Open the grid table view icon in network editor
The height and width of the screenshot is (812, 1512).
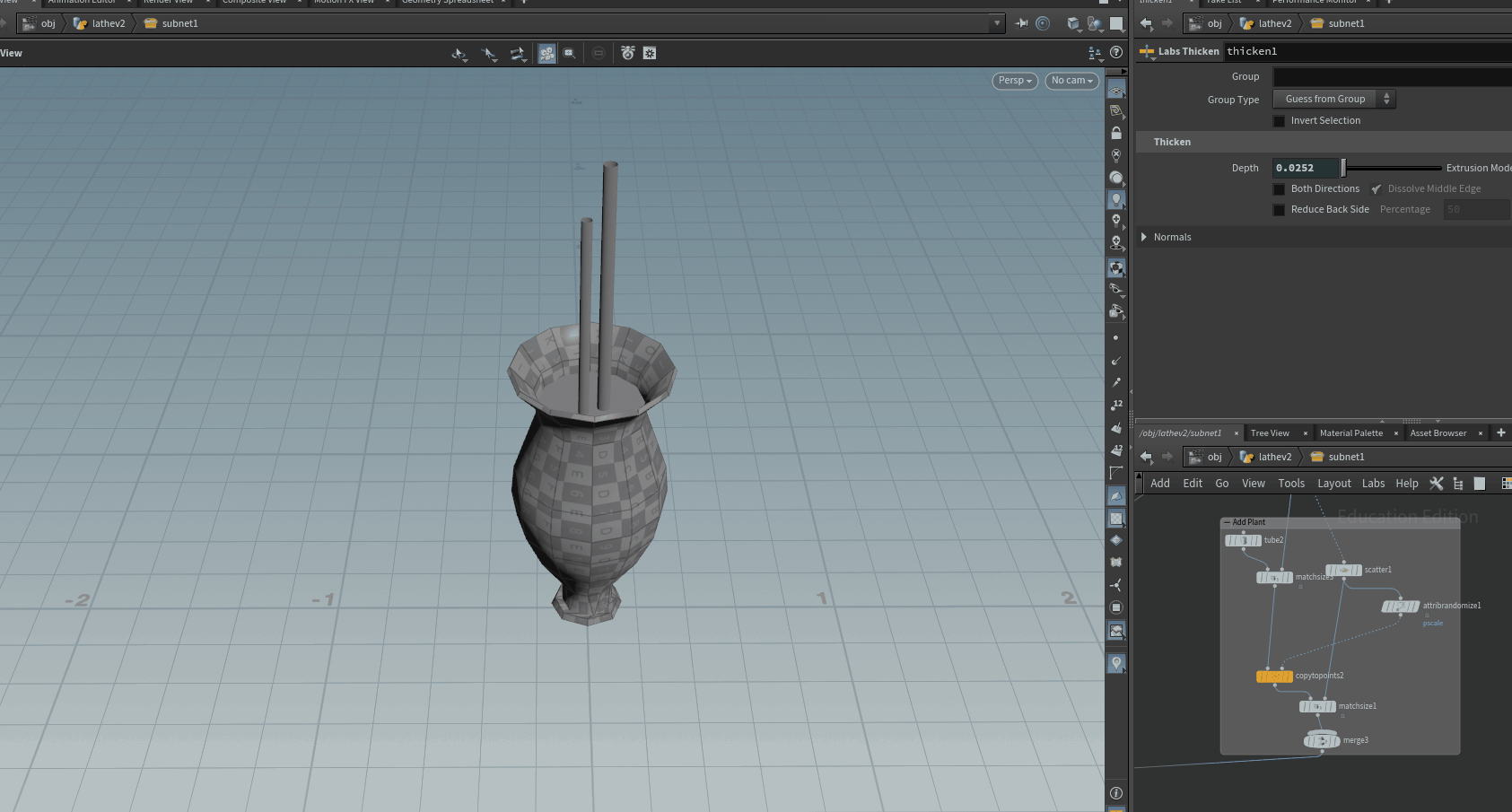click(1507, 484)
